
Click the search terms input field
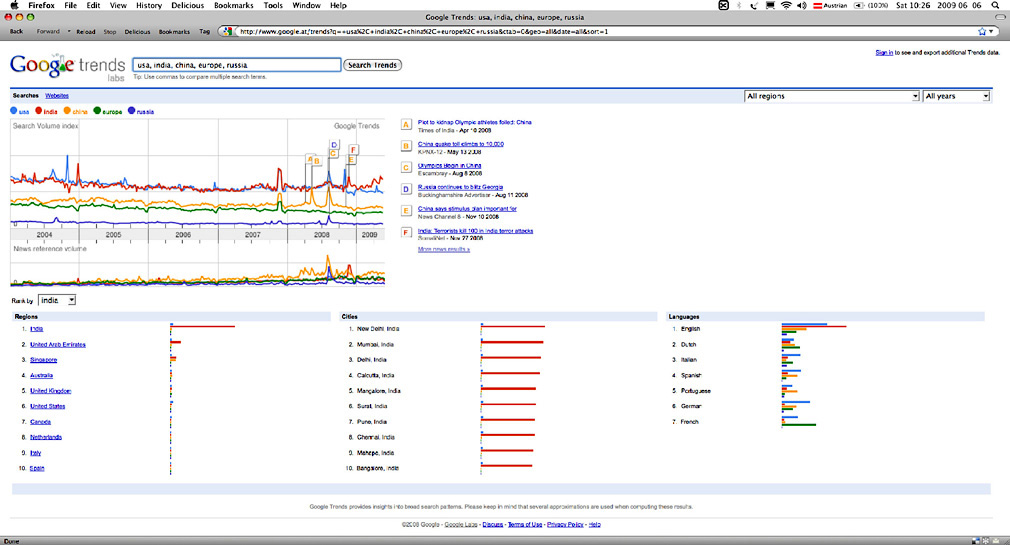(x=236, y=65)
